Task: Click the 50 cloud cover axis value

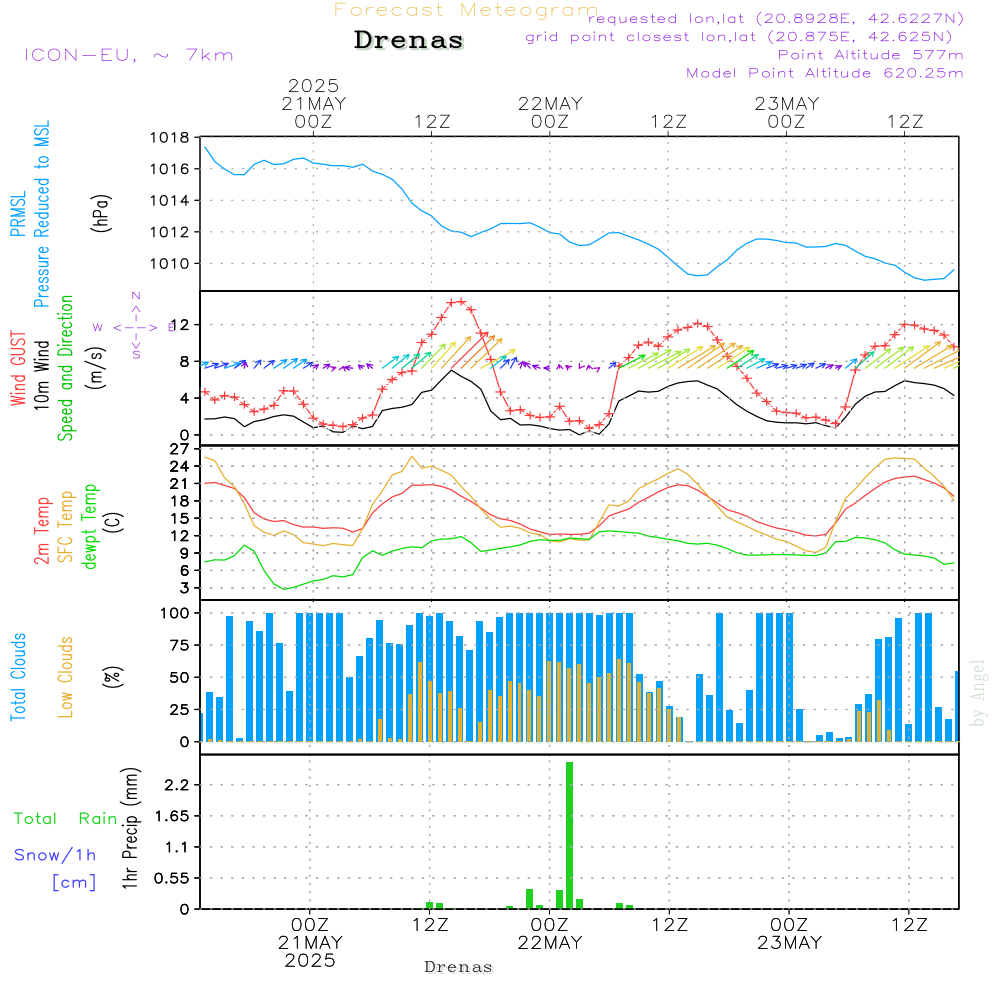Action: [x=180, y=678]
